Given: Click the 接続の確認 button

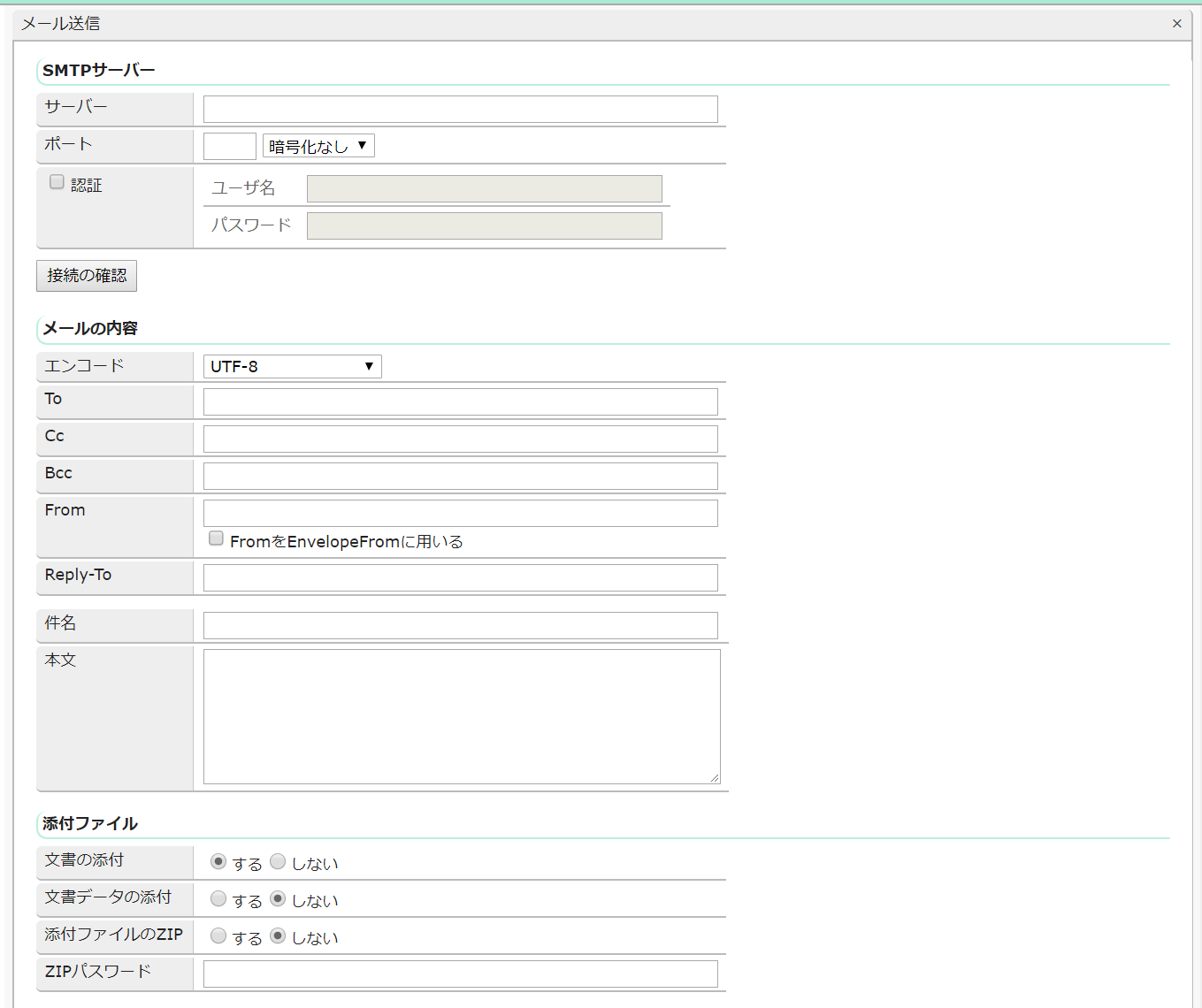Looking at the screenshot, I should pyautogui.click(x=87, y=276).
